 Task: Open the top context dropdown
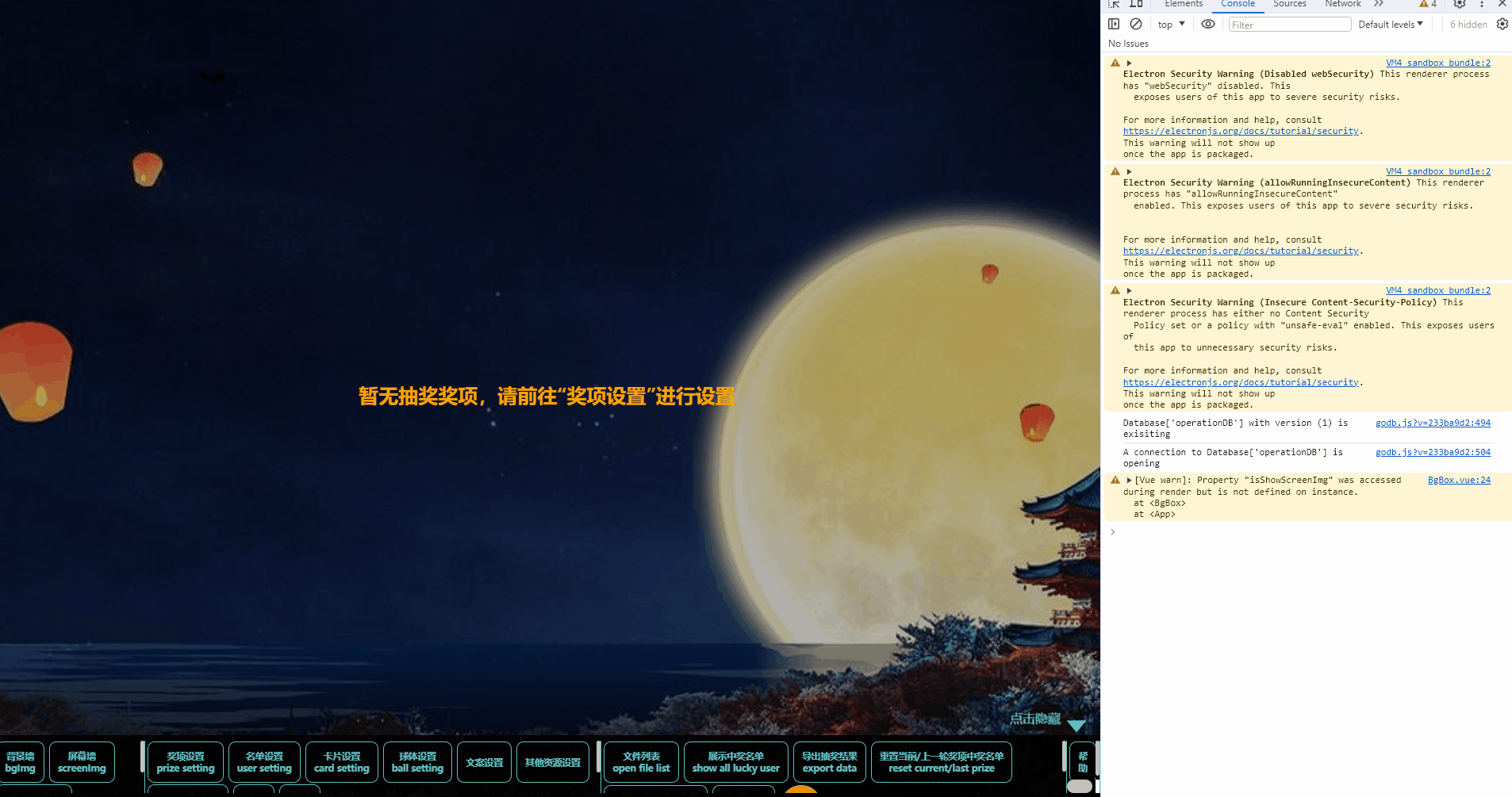[1171, 25]
